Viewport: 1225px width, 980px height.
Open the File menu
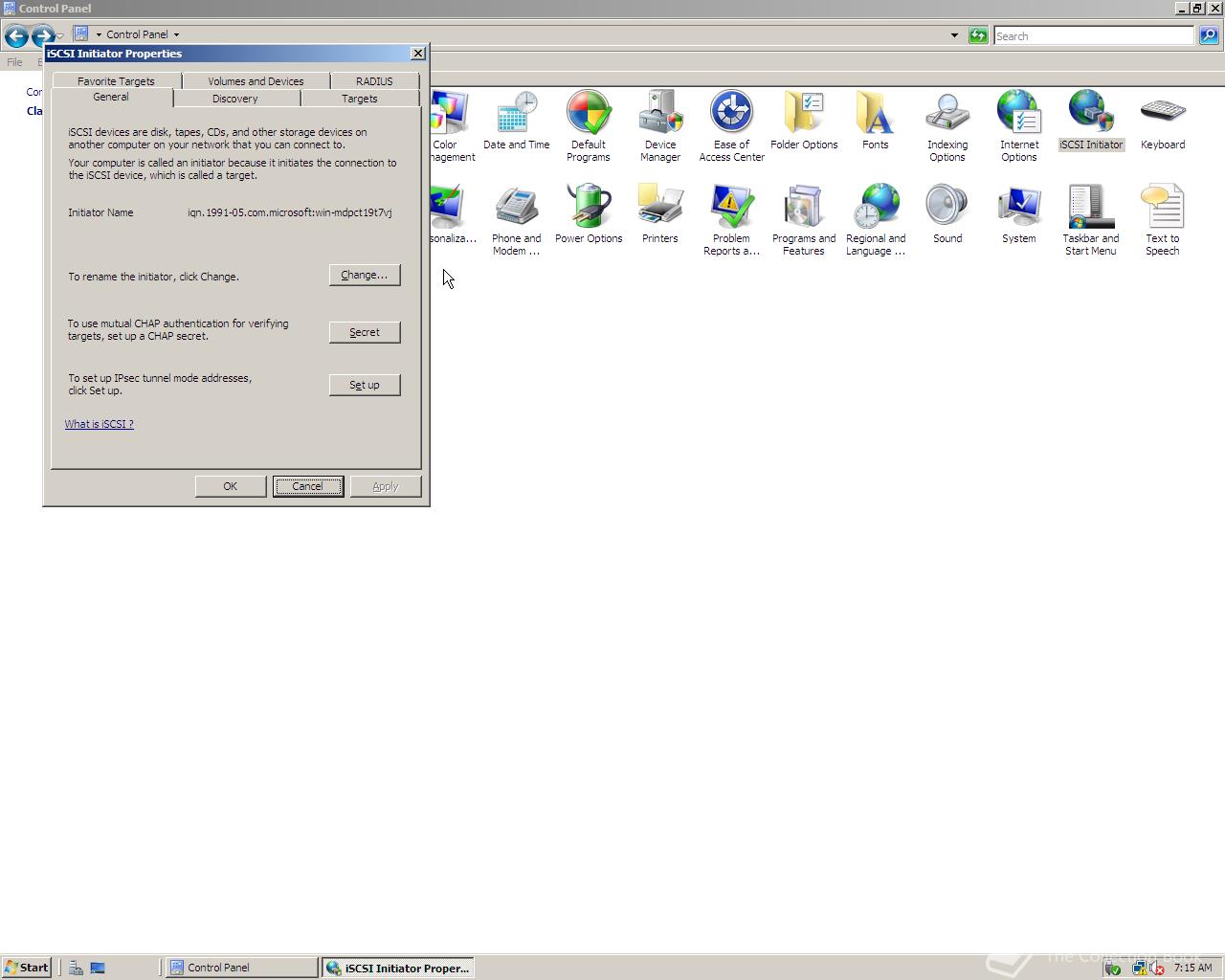(x=15, y=62)
